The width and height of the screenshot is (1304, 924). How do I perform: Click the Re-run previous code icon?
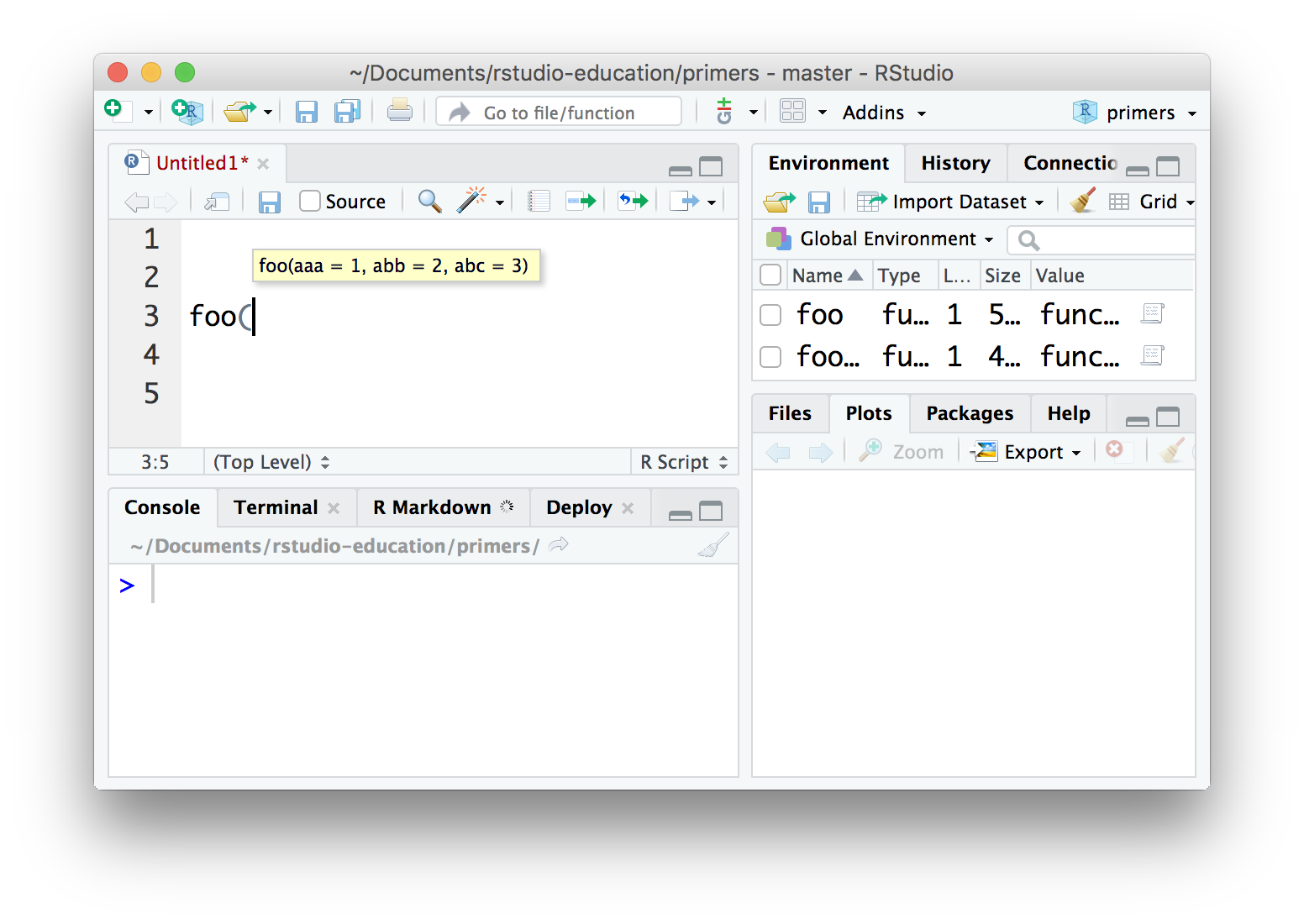pyautogui.click(x=634, y=201)
